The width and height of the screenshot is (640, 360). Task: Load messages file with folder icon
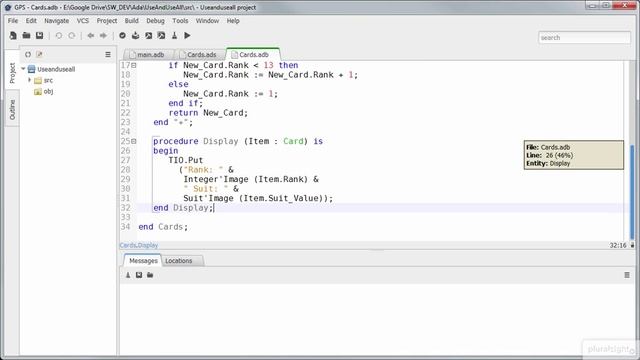click(150, 275)
